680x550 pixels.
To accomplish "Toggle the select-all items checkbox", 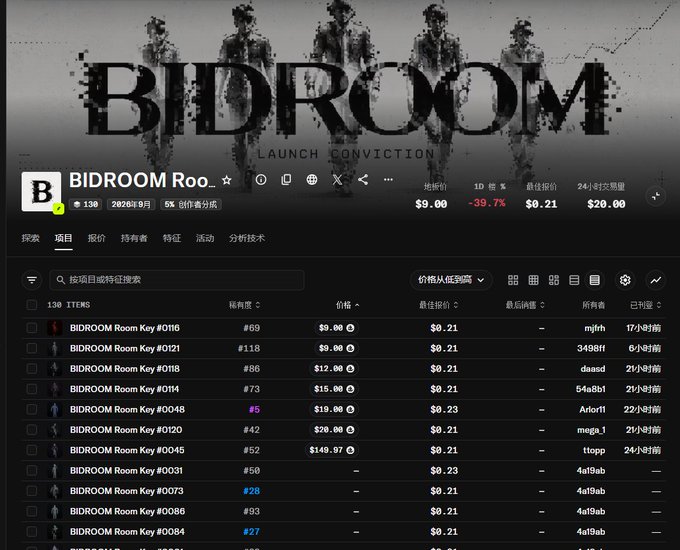I will [32, 305].
